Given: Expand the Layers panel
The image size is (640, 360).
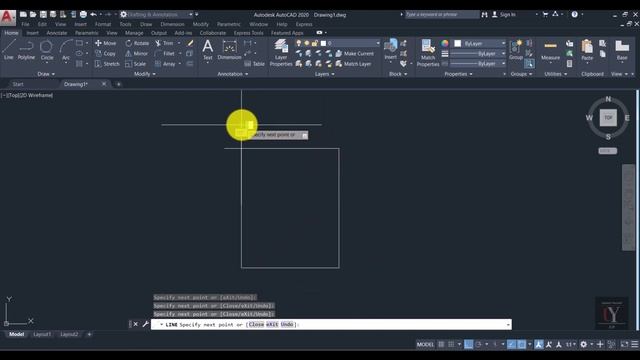Looking at the screenshot, I should click(x=325, y=74).
